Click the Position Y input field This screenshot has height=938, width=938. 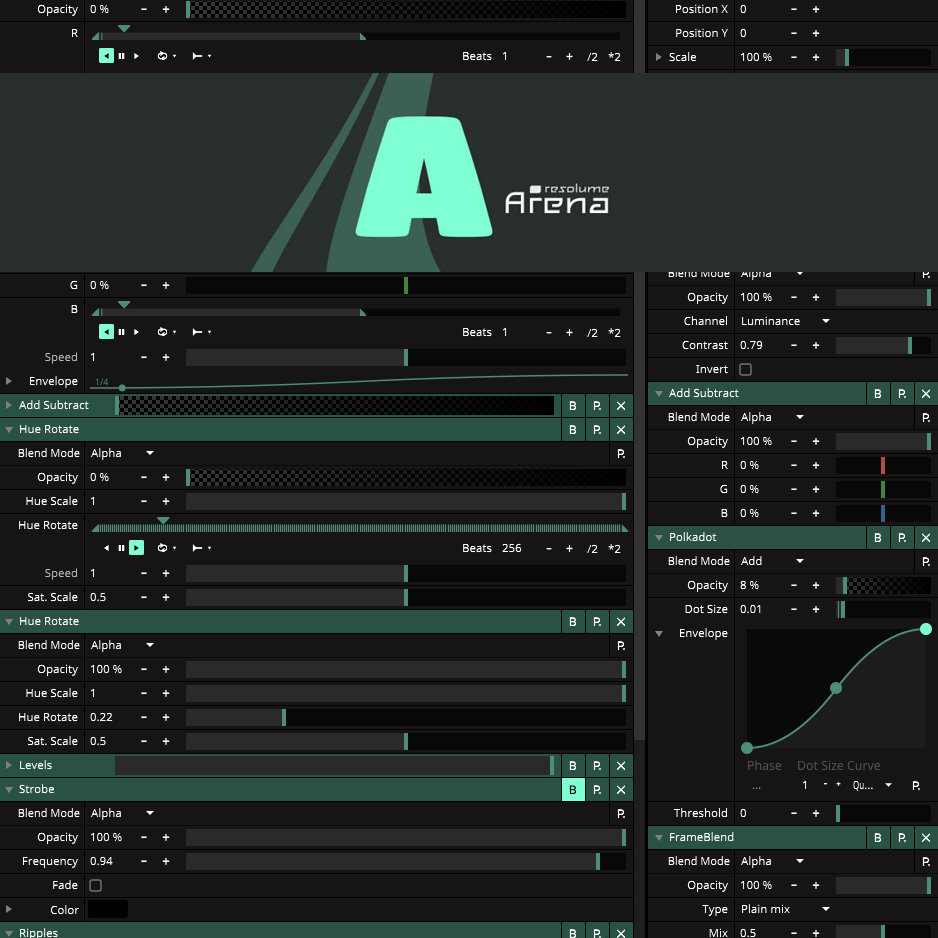pos(759,34)
